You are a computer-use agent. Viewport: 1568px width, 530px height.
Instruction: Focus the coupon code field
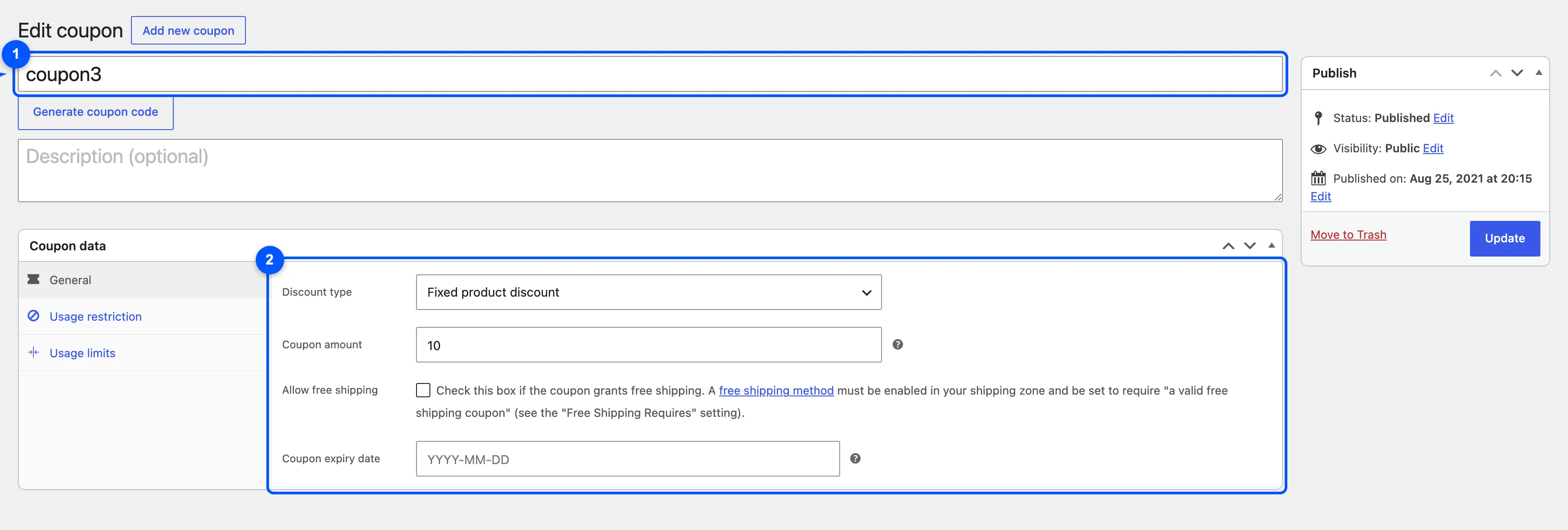[650, 74]
